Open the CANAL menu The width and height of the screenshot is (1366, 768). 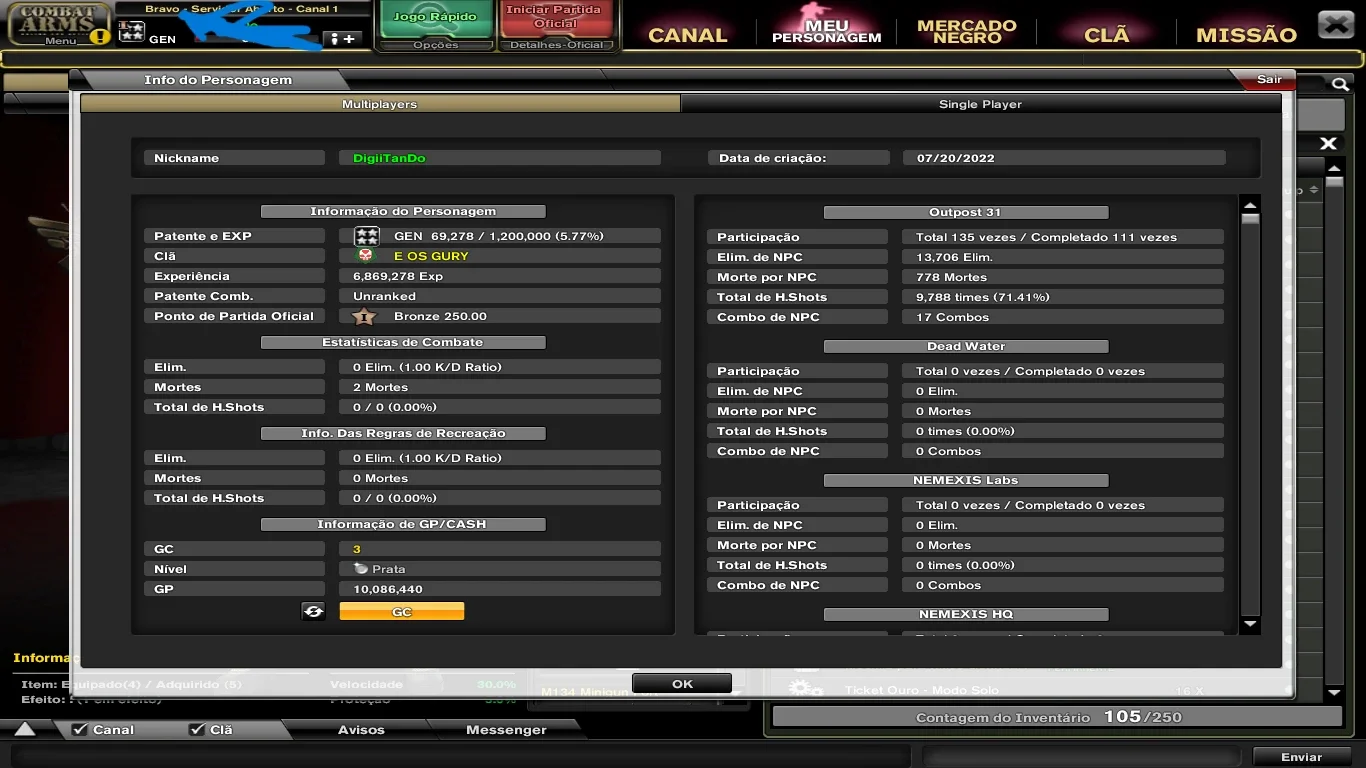(x=687, y=35)
